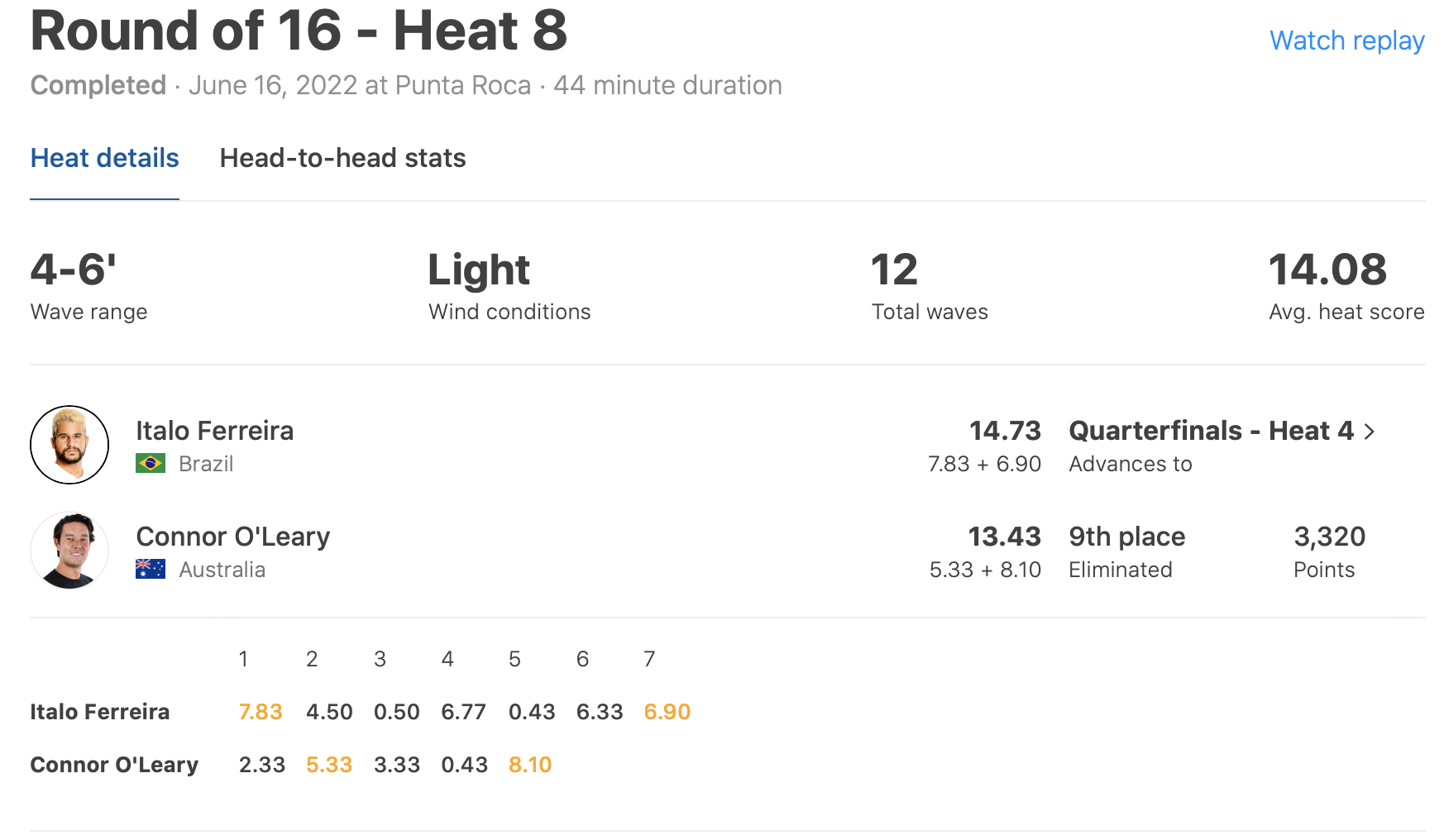Viewport: 1444px width, 840px height.
Task: Click Italo Ferreira's 14.73 heat total
Action: (x=1005, y=431)
